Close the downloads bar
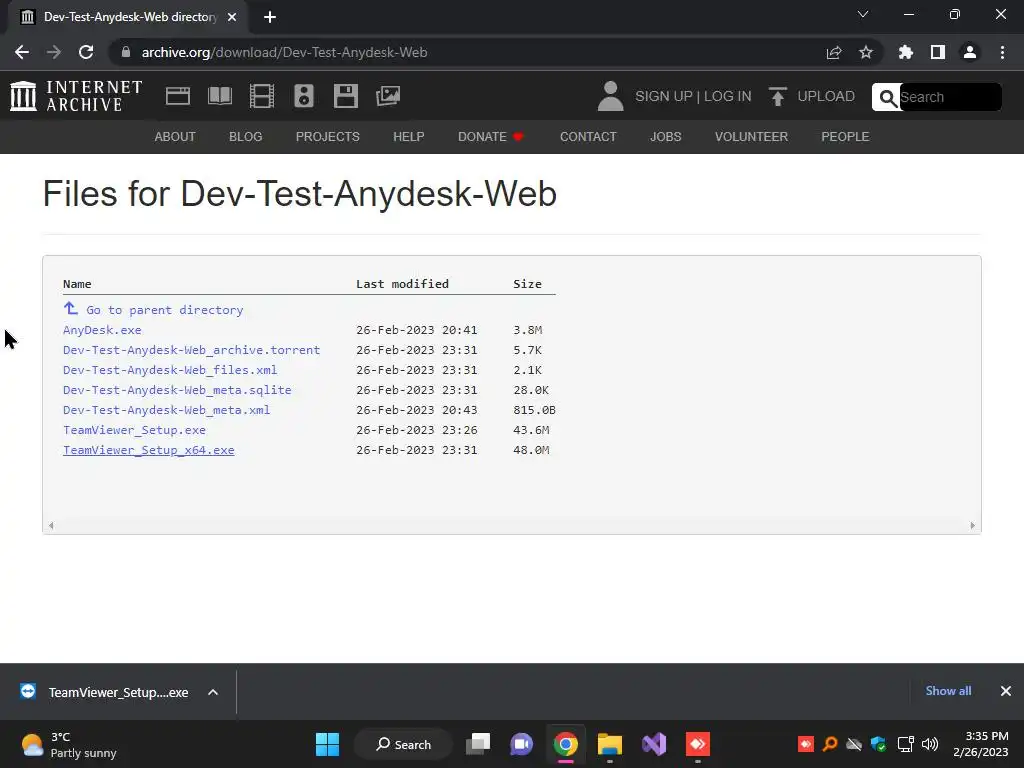The height and width of the screenshot is (768, 1024). click(x=1006, y=691)
